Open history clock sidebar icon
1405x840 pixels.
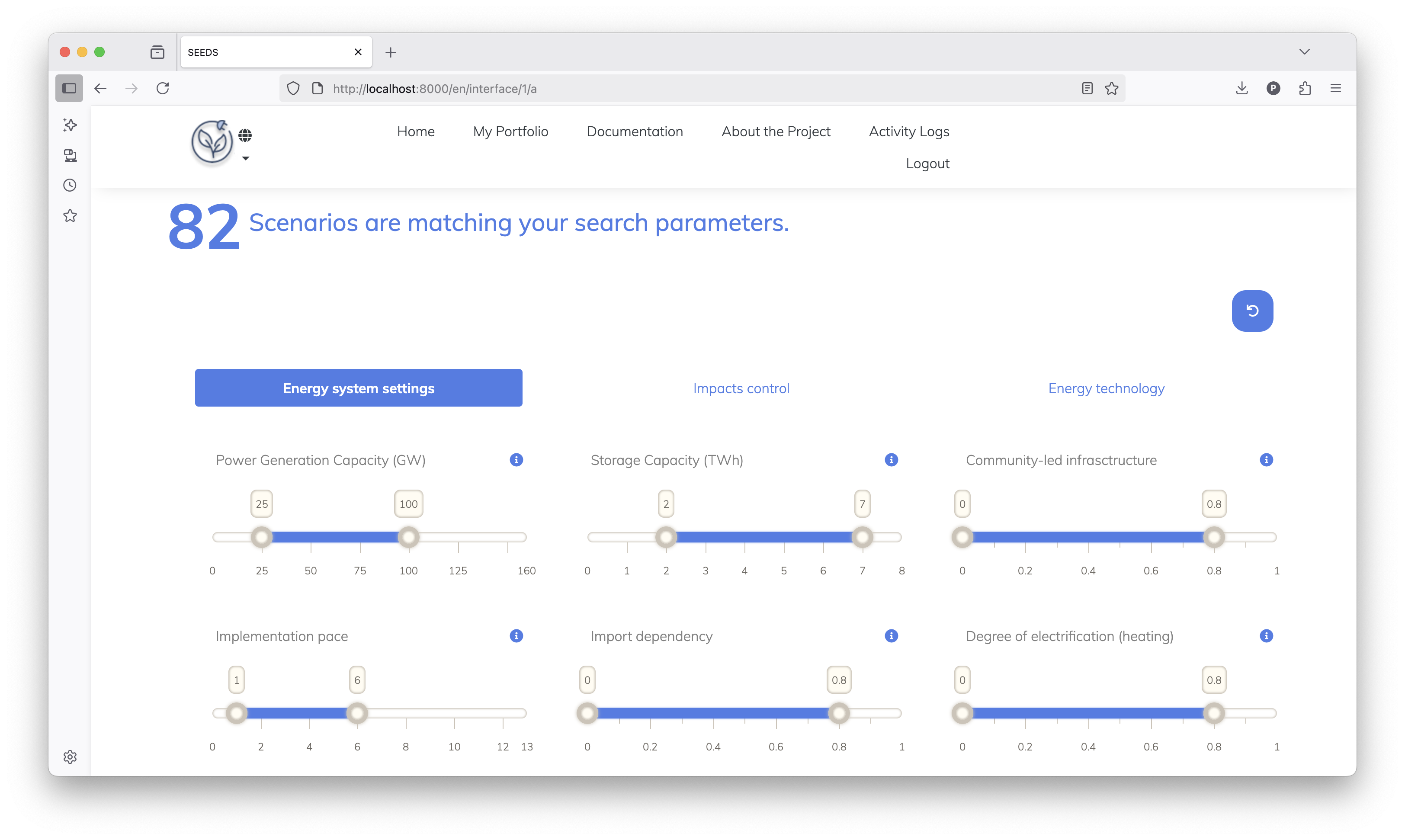[70, 186]
